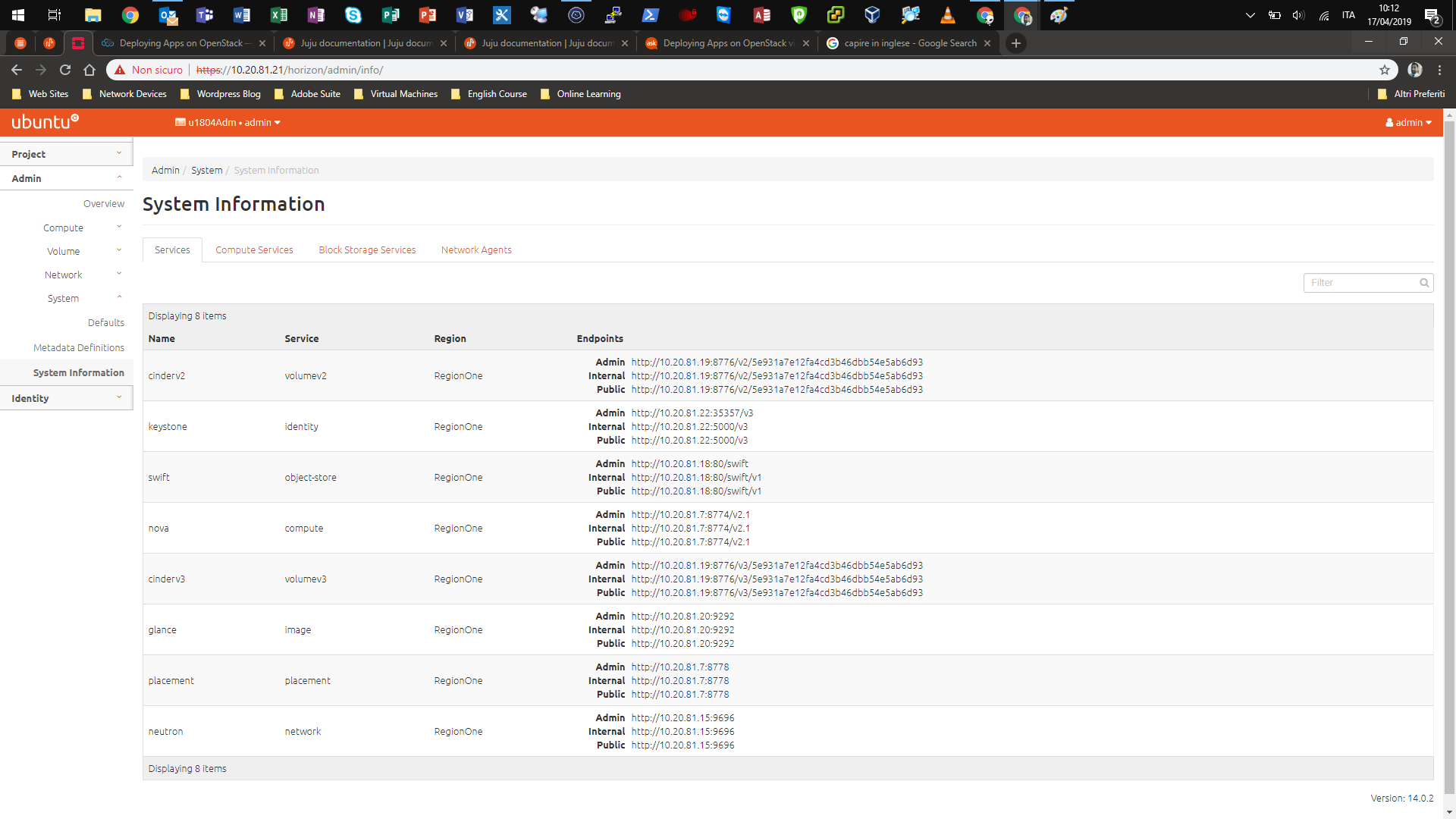Click the browser reload page icon
The image size is (1456, 819).
coord(65,70)
